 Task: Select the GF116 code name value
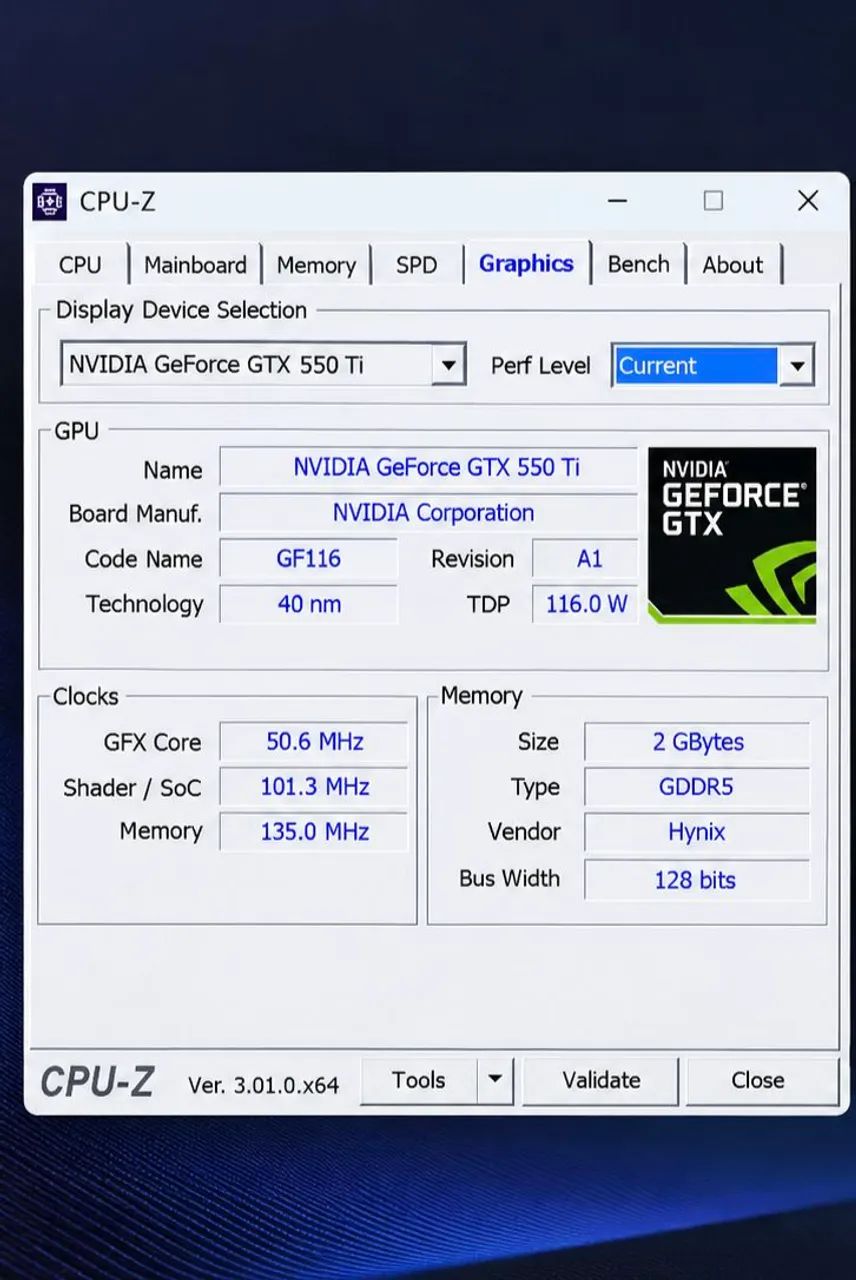tap(309, 558)
